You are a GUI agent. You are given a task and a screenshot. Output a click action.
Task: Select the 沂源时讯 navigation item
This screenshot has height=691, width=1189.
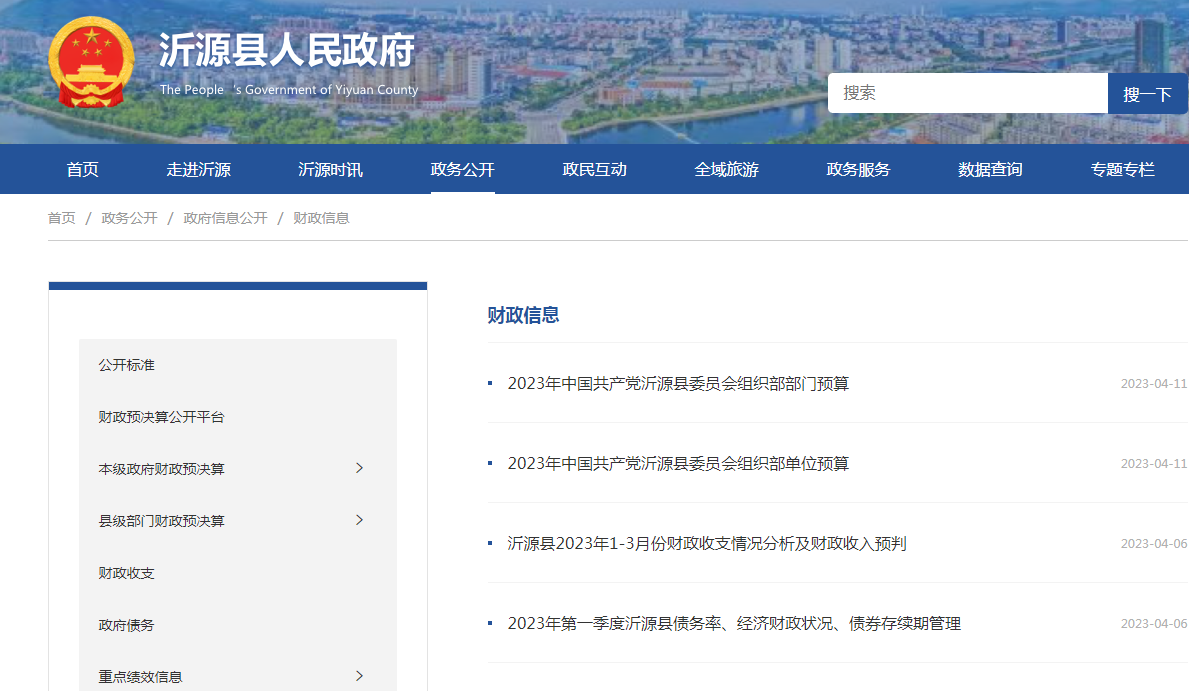(x=330, y=169)
